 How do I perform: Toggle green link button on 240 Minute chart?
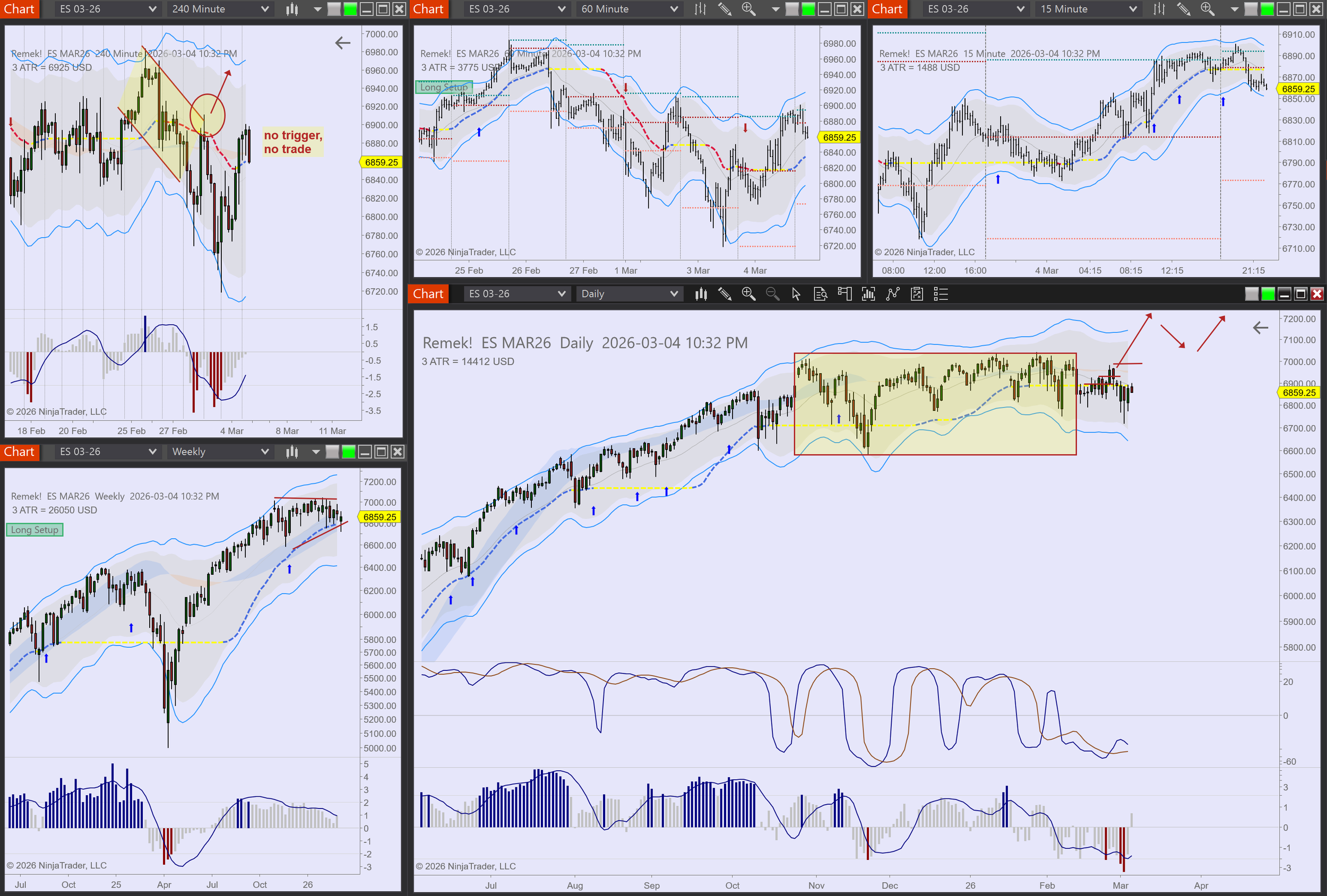tap(350, 9)
